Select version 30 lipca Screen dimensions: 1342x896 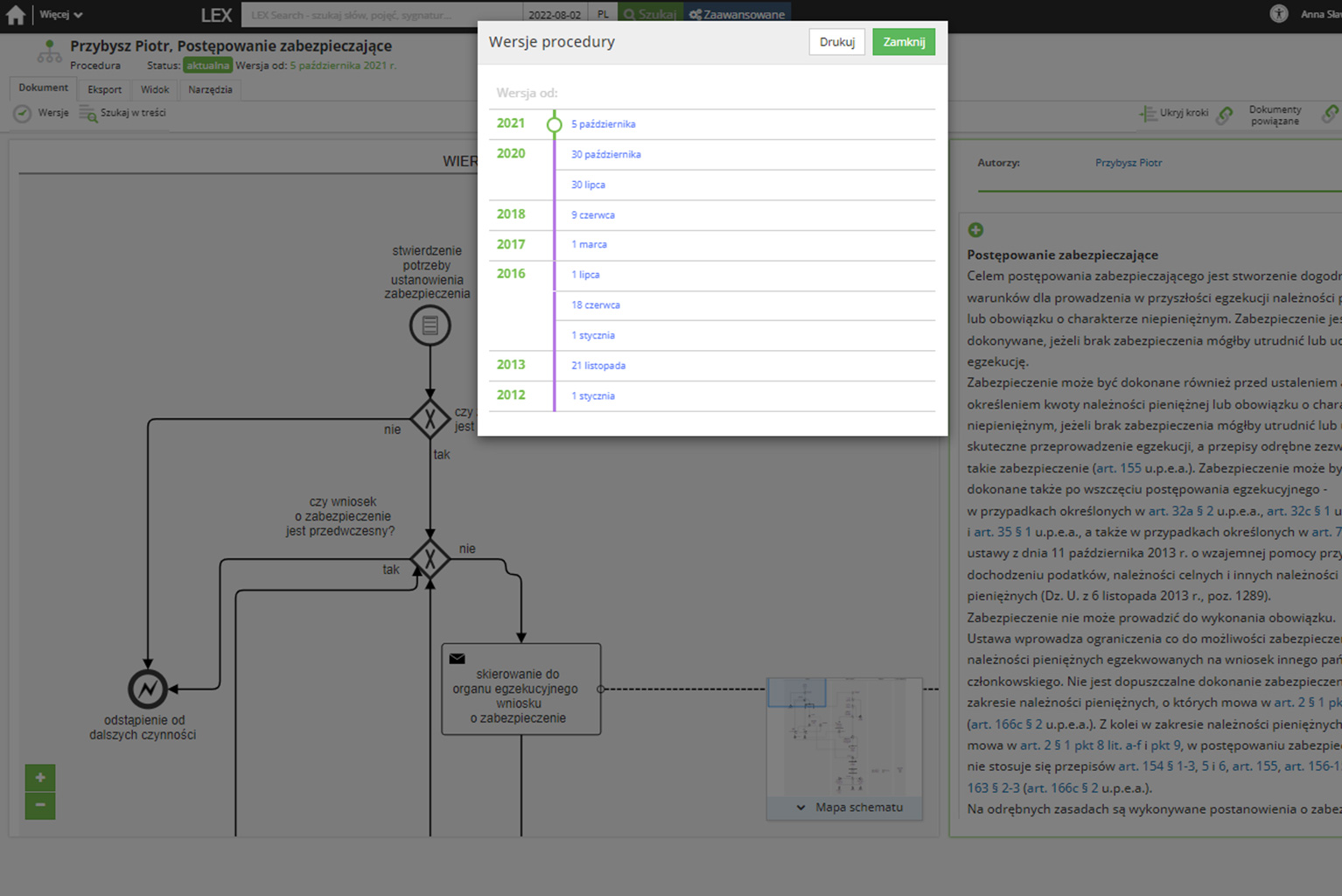click(588, 185)
